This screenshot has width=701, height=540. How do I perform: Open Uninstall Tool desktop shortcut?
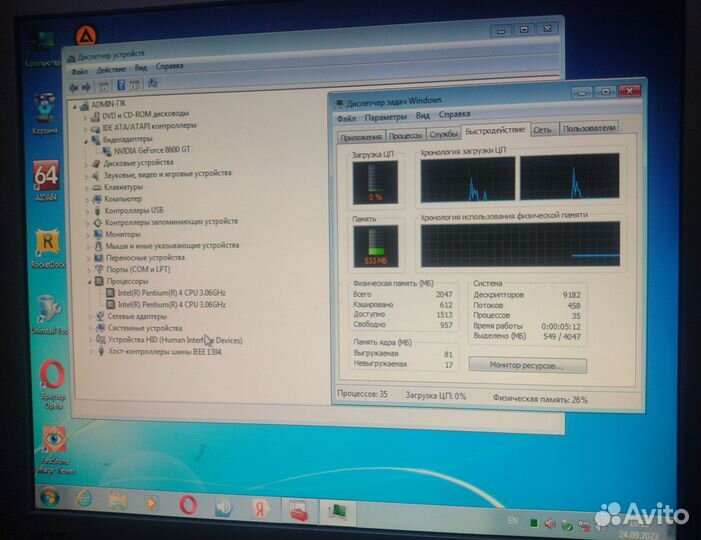pos(49,315)
